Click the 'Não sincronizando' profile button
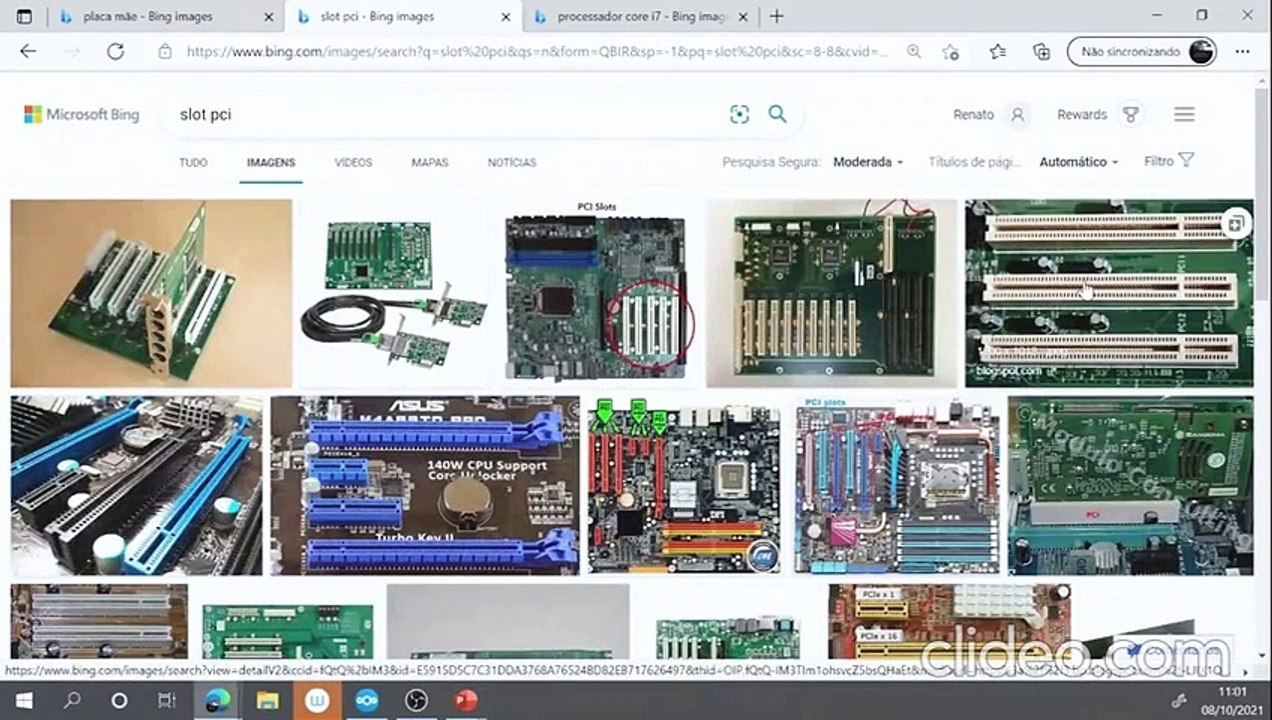The image size is (1272, 720). pos(1141,52)
